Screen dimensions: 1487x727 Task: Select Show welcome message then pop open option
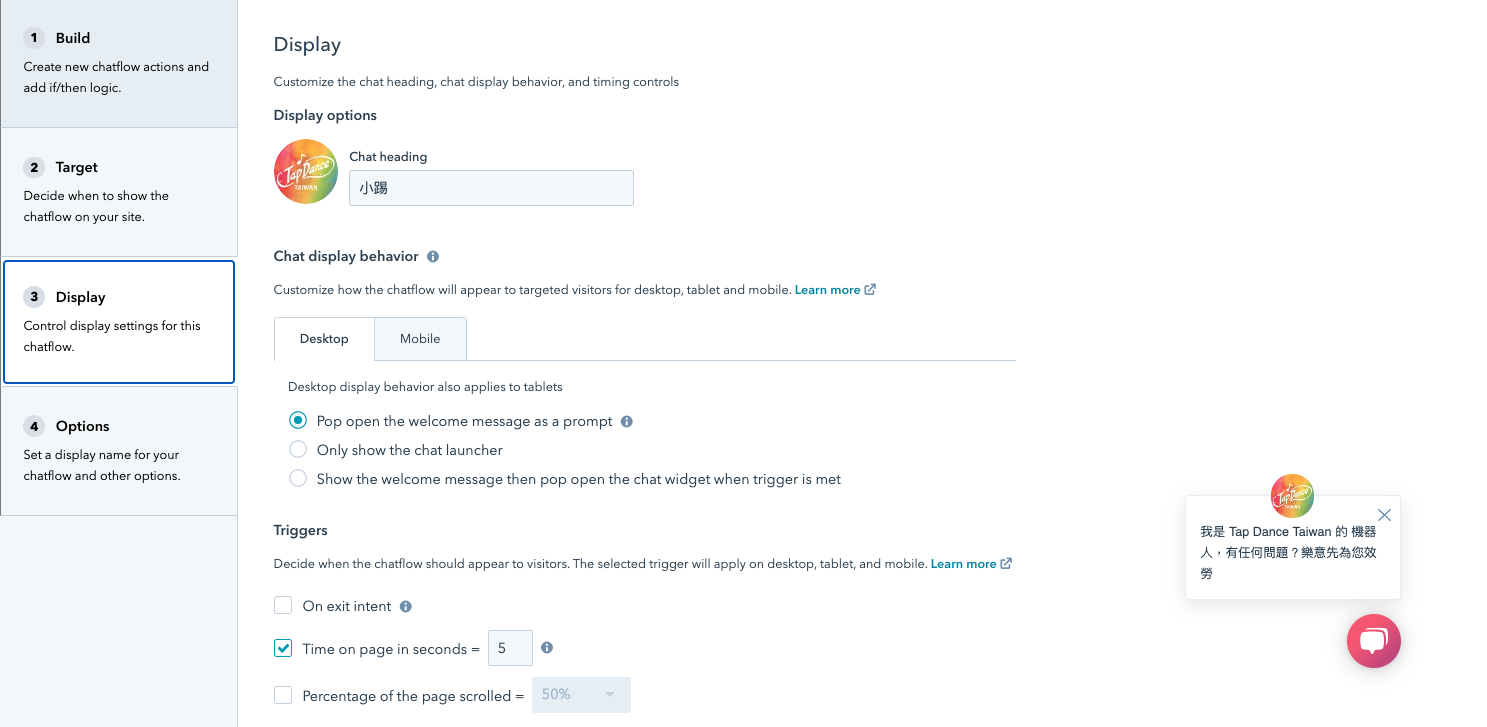(298, 479)
